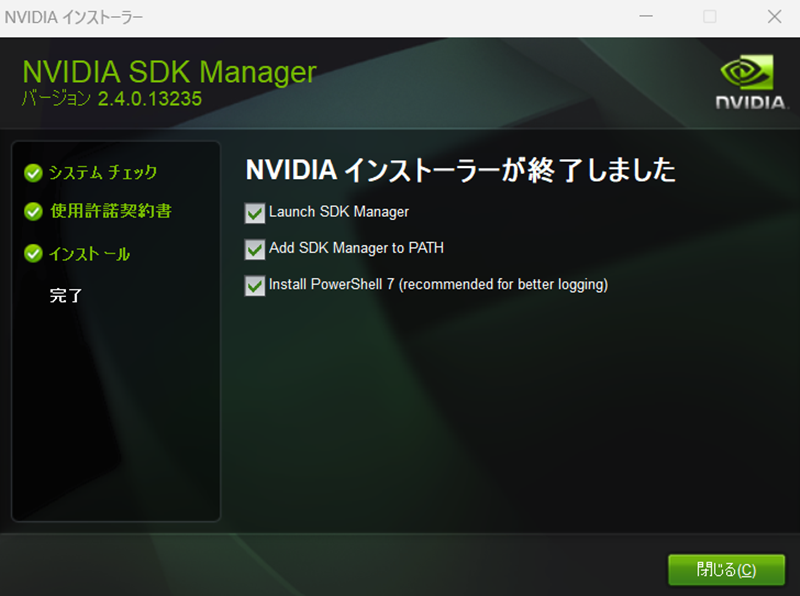800x596 pixels.
Task: Click the green checkmark beside システム チェック
Action: 33,173
